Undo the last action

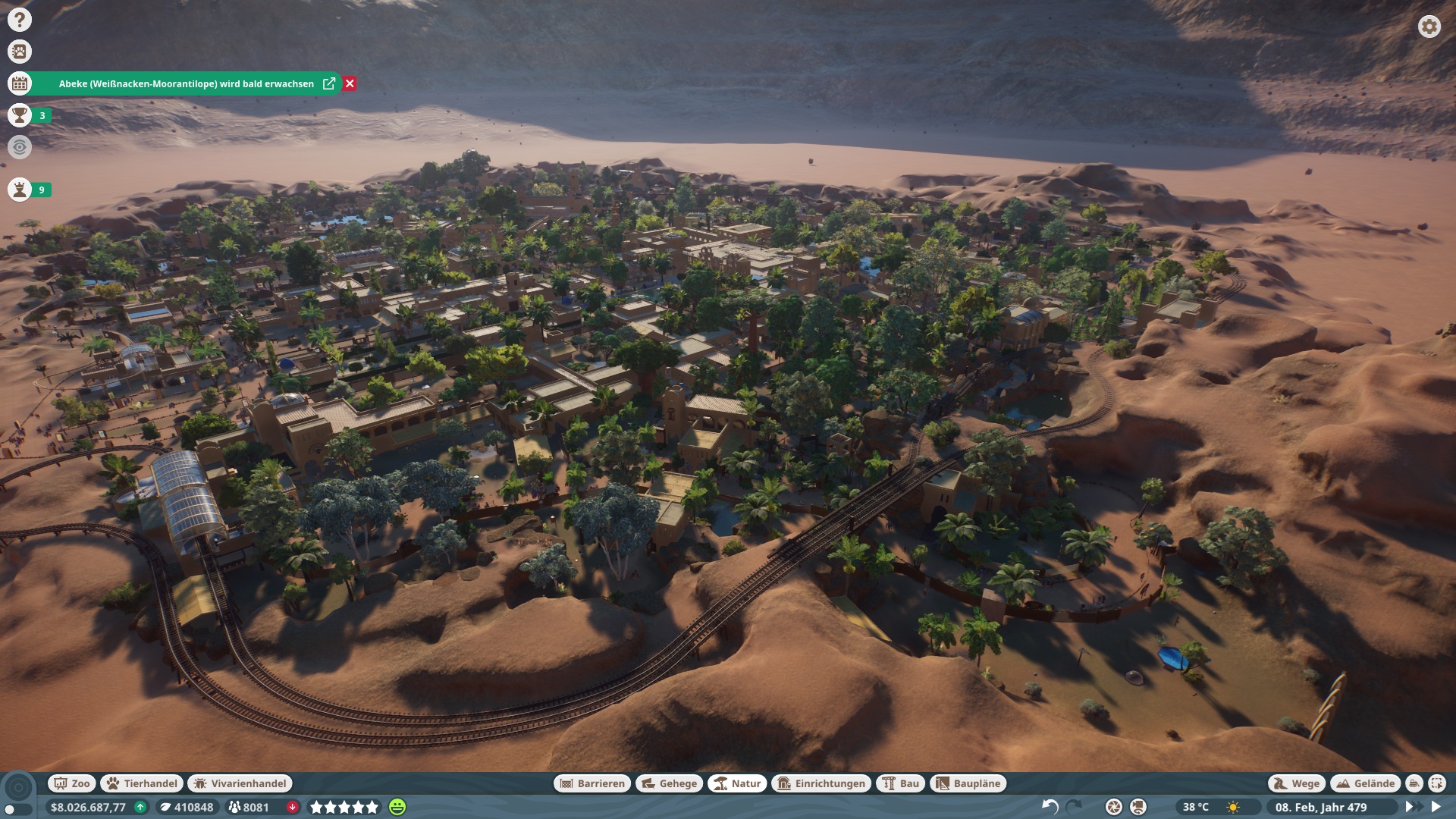(1050, 807)
